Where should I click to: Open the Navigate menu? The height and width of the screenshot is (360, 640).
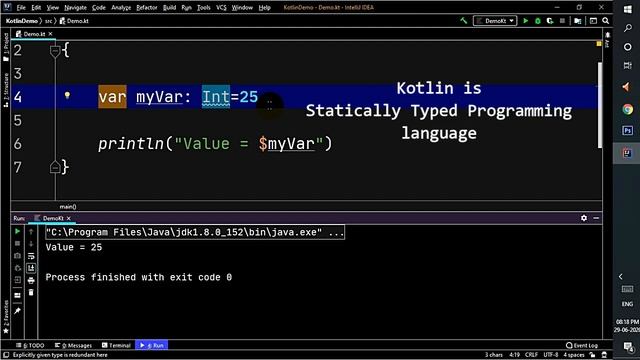(x=76, y=7)
